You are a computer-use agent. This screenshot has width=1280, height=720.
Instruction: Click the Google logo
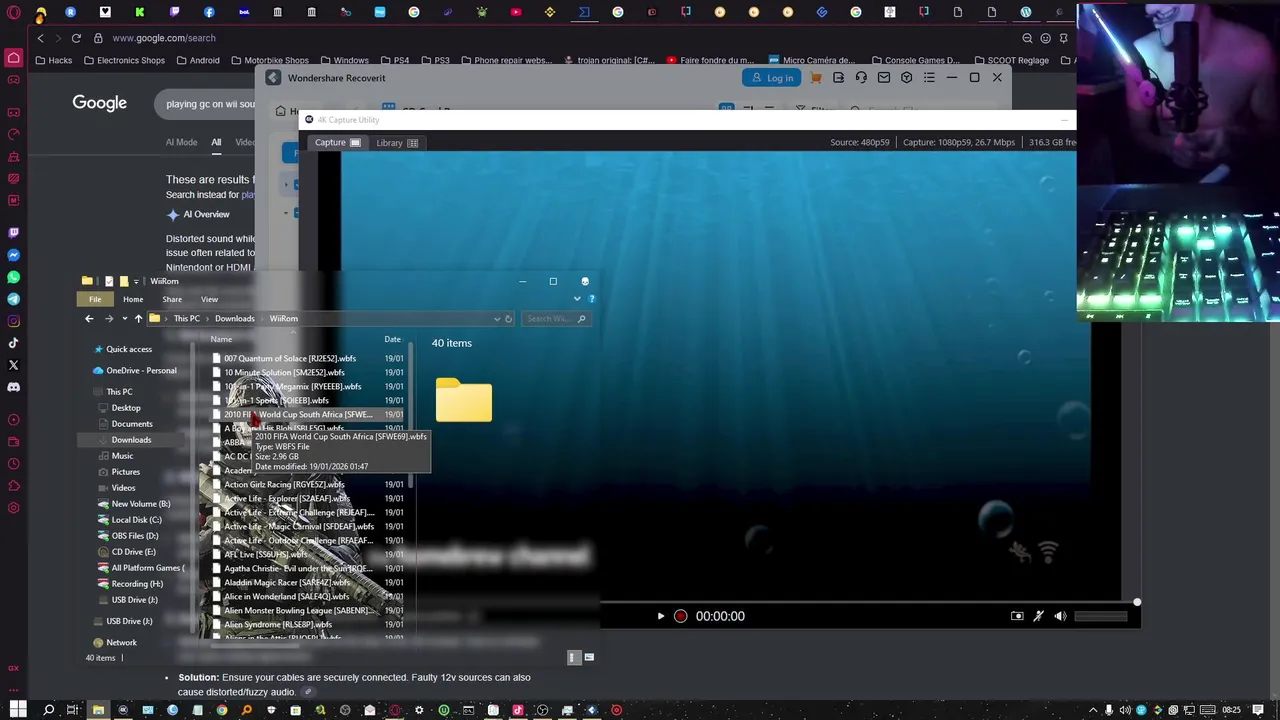99,102
